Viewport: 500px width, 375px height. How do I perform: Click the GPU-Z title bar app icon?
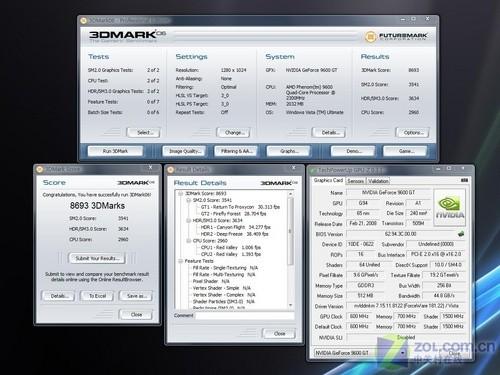click(x=313, y=170)
